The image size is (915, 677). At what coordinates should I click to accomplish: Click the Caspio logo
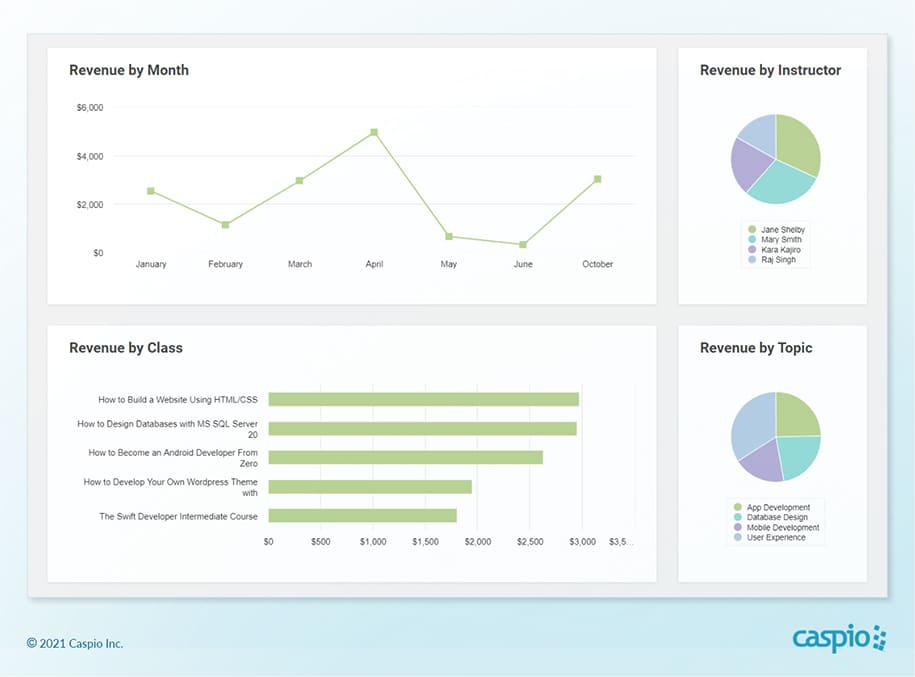point(838,638)
